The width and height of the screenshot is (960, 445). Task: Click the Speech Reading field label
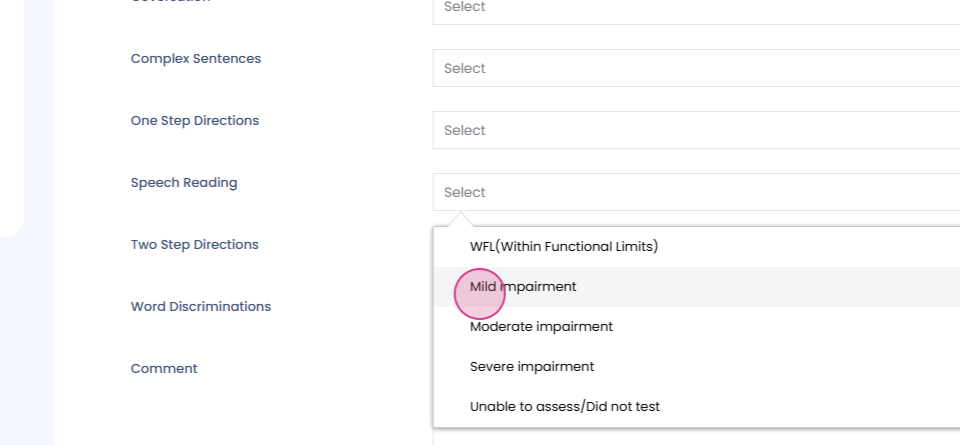tap(184, 183)
